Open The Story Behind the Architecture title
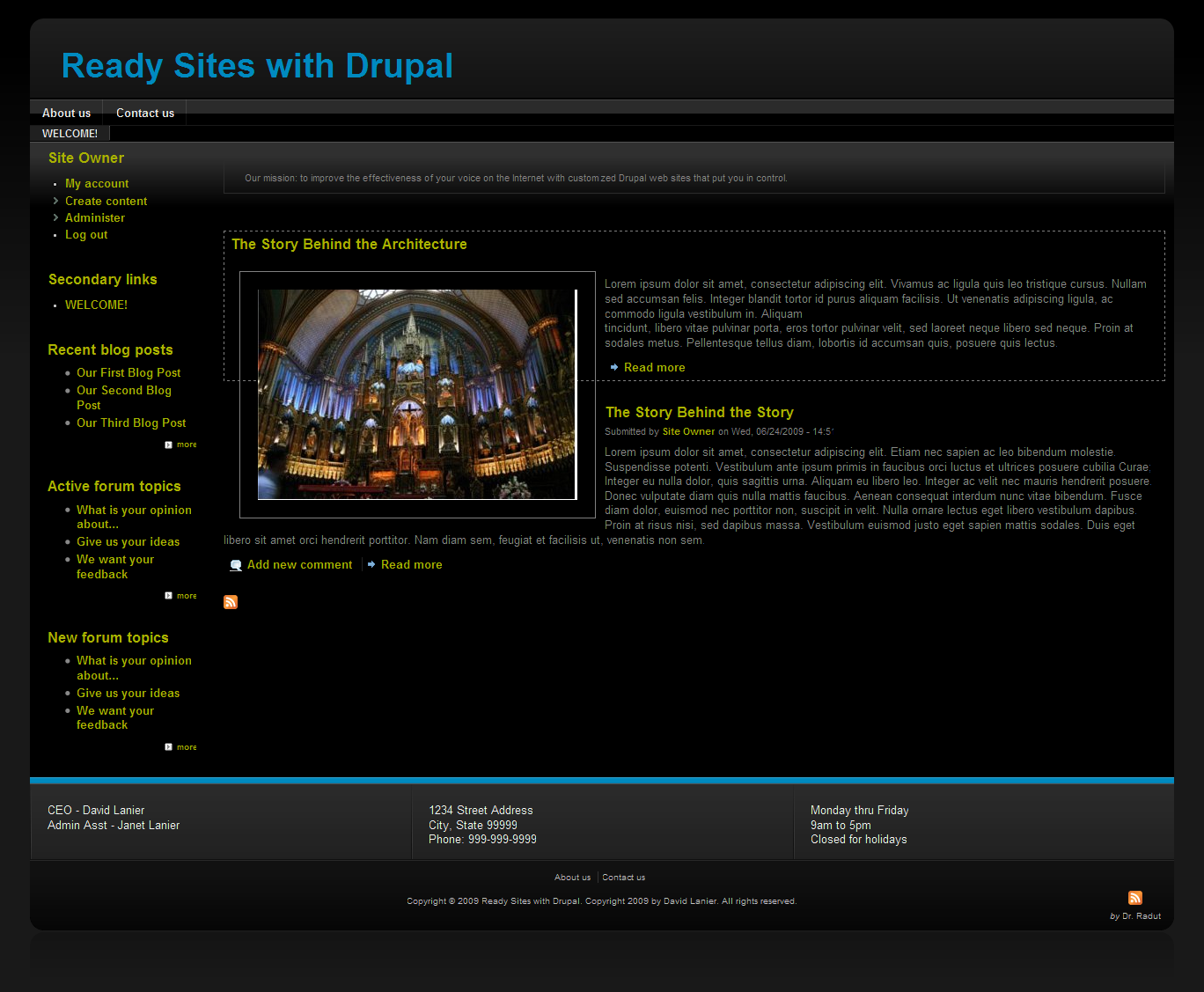1204x992 pixels. coord(349,244)
